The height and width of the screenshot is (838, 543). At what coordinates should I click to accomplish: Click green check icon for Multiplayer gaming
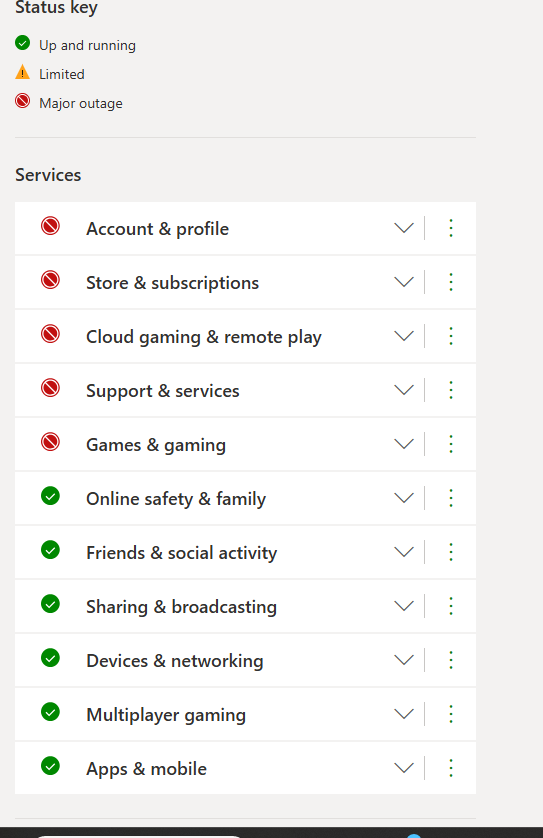pyautogui.click(x=50, y=712)
